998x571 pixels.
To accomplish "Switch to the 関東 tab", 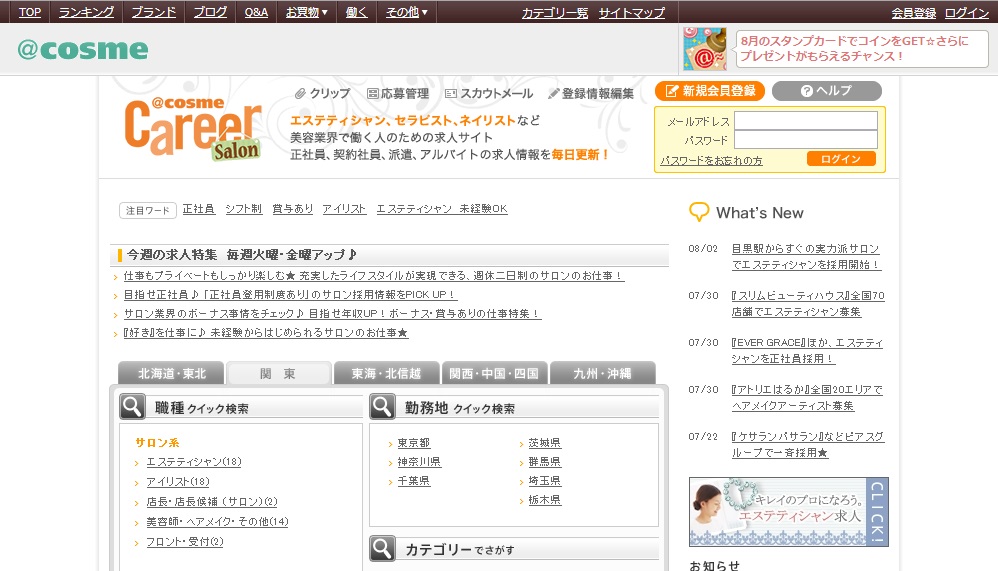I will pos(279,374).
